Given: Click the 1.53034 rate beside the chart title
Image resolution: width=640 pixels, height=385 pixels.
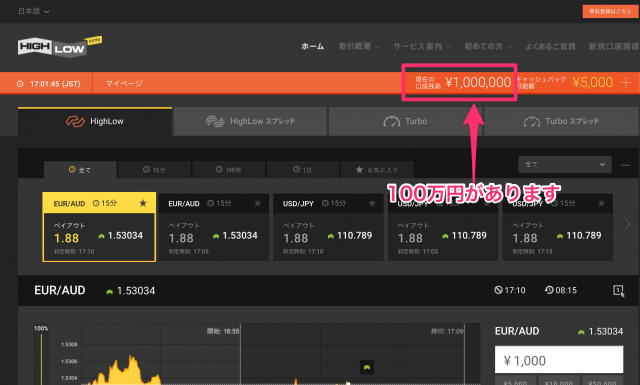Looking at the screenshot, I should 136,291.
